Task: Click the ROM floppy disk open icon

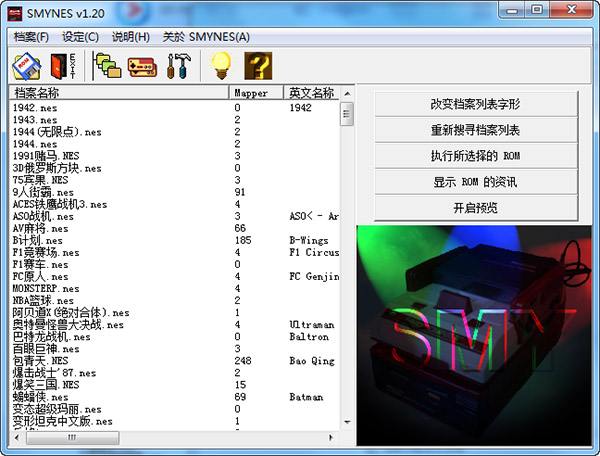Action: tap(25, 66)
